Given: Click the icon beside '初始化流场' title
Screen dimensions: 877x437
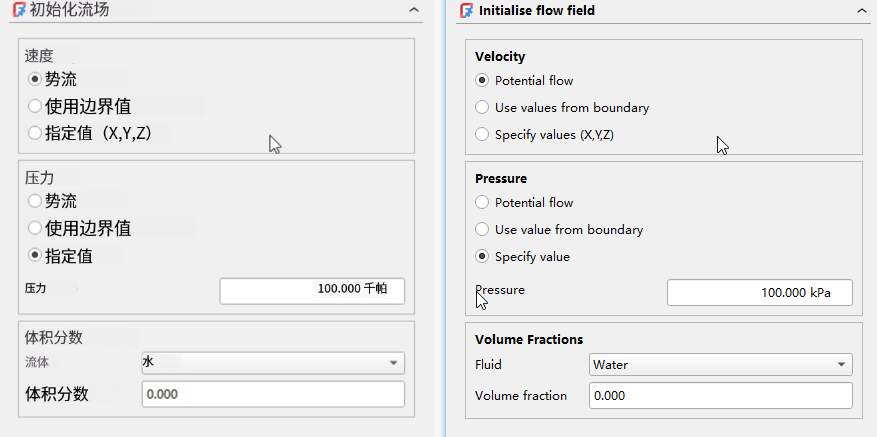Looking at the screenshot, I should [x=20, y=10].
